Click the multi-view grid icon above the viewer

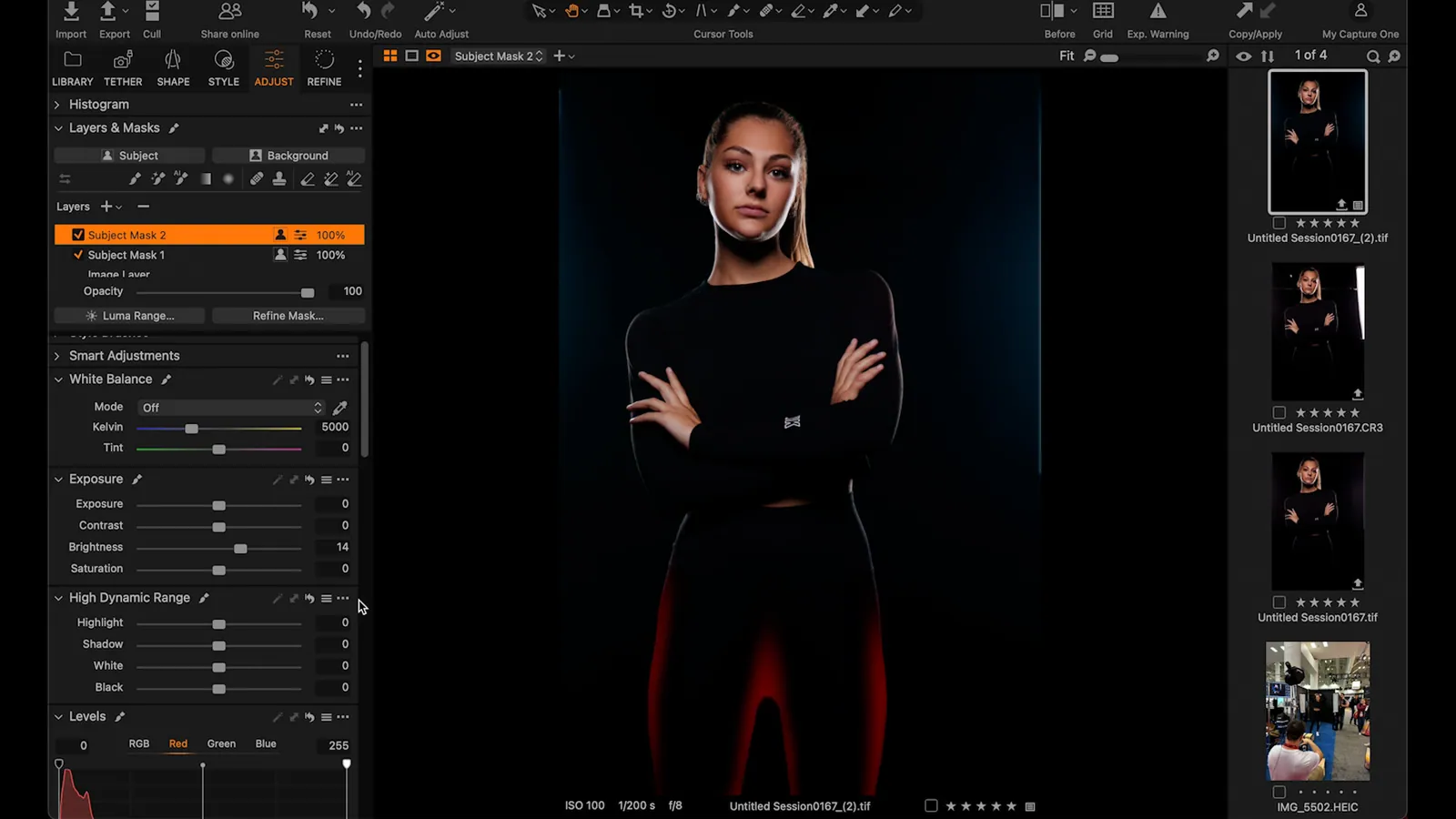390,56
